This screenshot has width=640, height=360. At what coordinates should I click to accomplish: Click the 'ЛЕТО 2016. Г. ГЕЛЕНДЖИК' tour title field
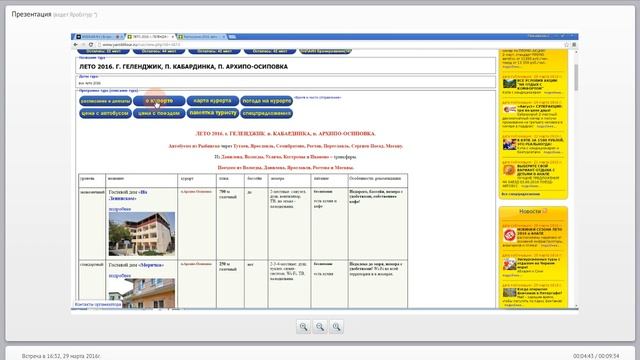tap(286, 67)
